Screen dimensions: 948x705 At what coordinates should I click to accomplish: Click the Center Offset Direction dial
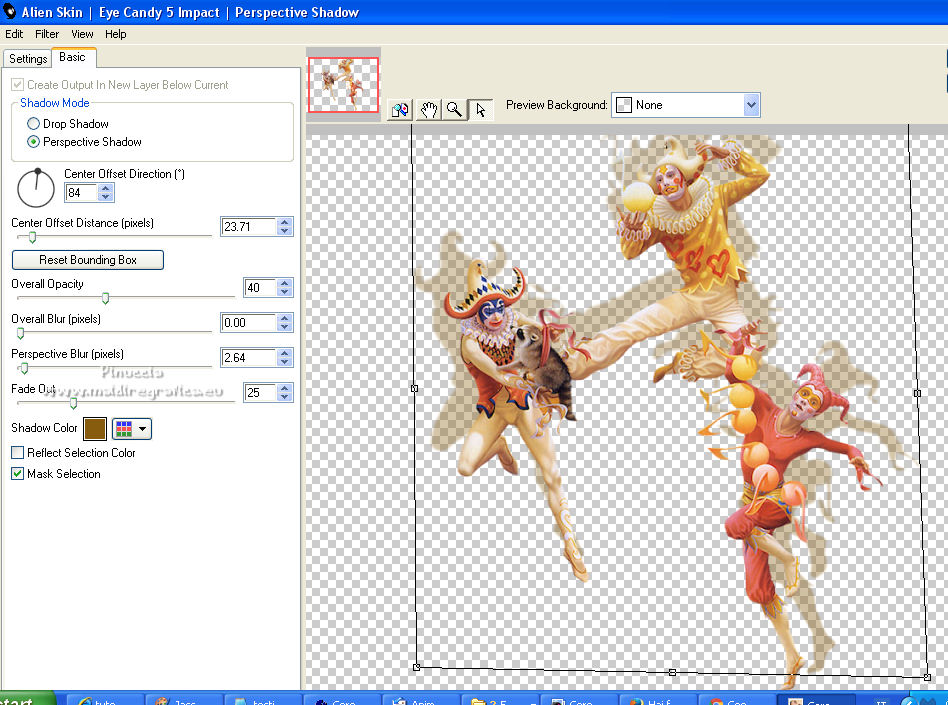36,188
